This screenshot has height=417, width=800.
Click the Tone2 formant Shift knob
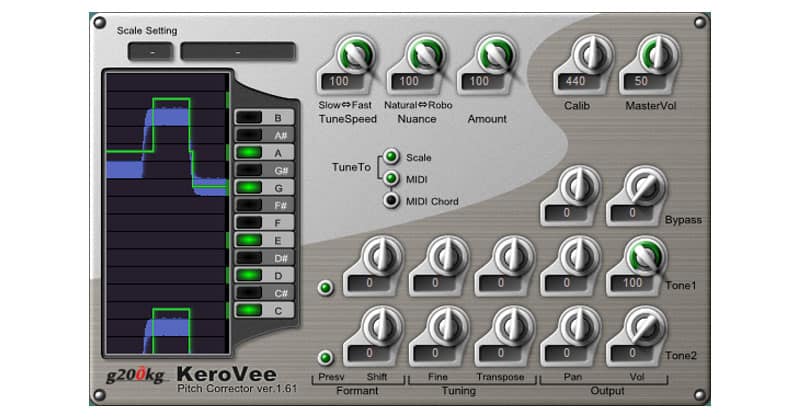(x=382, y=326)
